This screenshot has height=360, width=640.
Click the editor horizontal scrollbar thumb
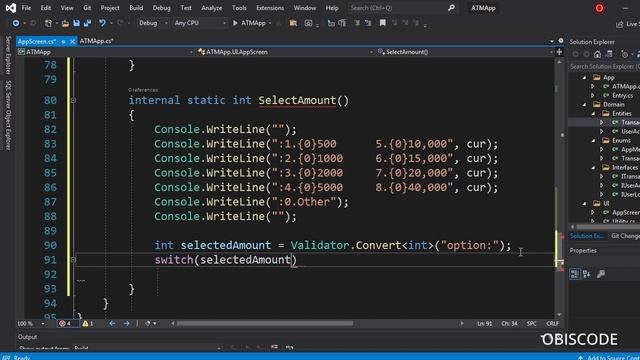tap(265, 323)
